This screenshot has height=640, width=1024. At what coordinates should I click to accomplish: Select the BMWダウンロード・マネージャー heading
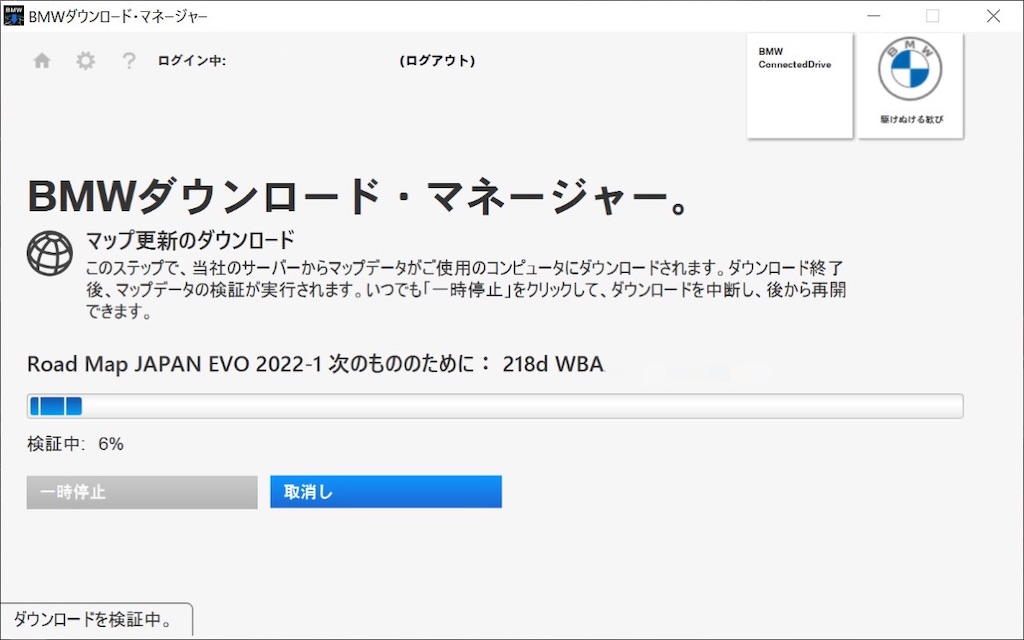point(358,196)
